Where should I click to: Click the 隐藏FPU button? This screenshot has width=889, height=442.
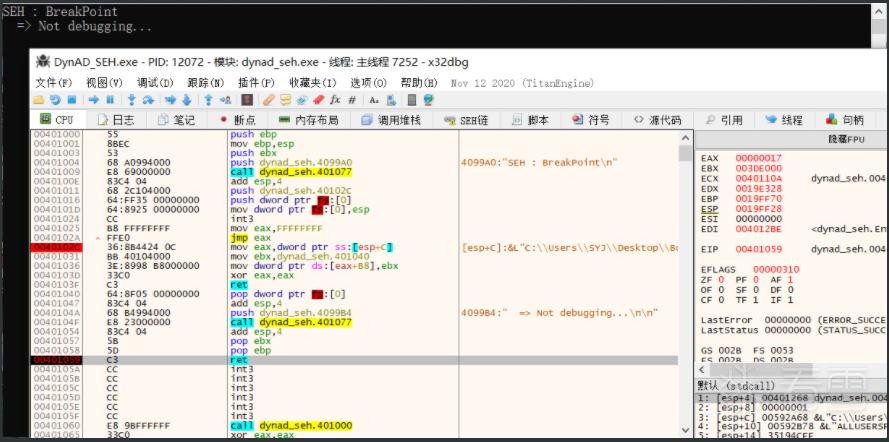click(x=845, y=139)
